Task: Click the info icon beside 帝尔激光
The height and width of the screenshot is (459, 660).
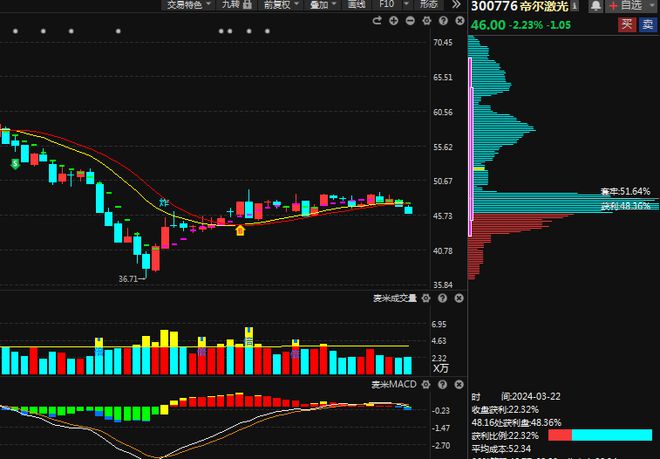Action: [574, 6]
